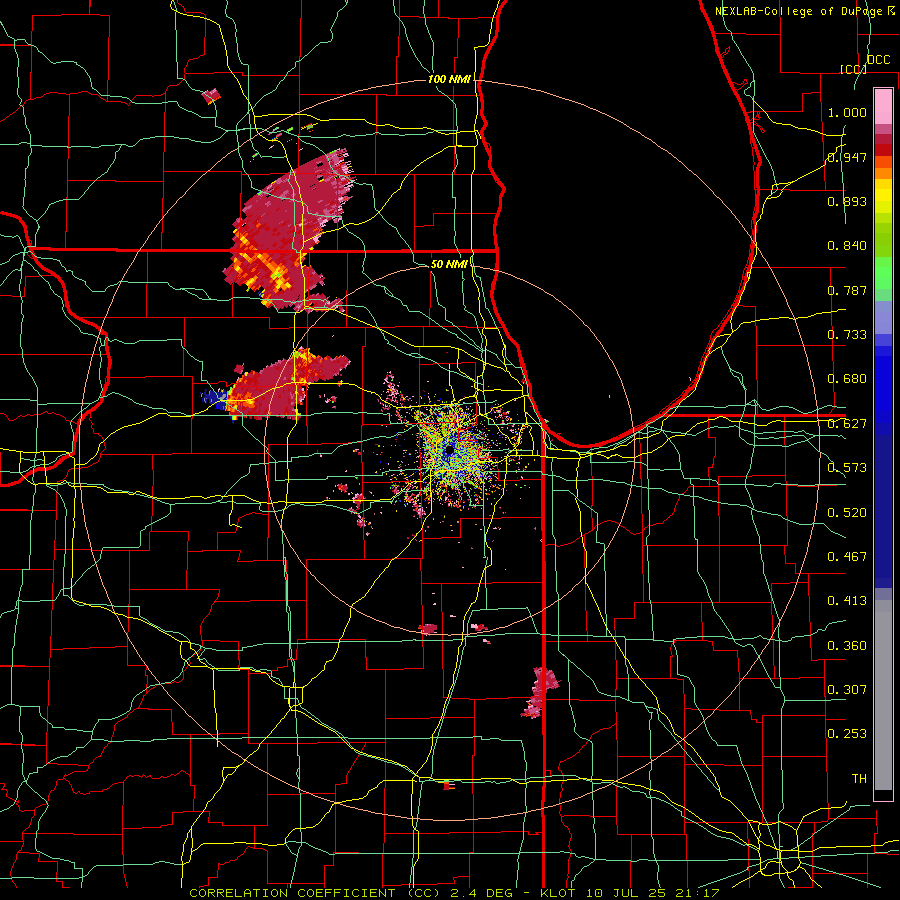900x900 pixels.
Task: Click the 0.253 scale value
Action: 847,734
